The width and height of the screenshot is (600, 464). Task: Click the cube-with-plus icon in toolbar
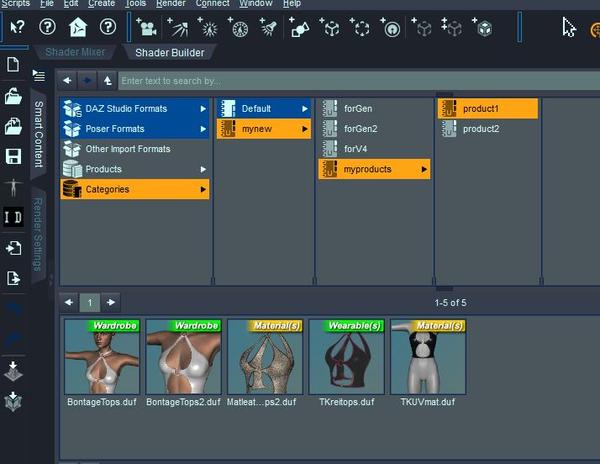coord(483,27)
